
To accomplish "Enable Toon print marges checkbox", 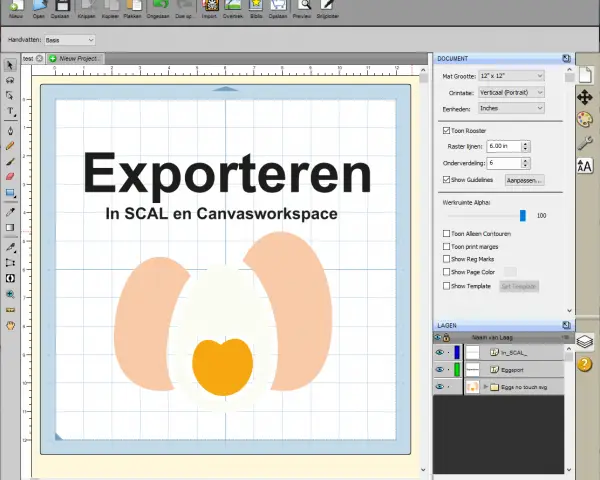I will point(446,247).
